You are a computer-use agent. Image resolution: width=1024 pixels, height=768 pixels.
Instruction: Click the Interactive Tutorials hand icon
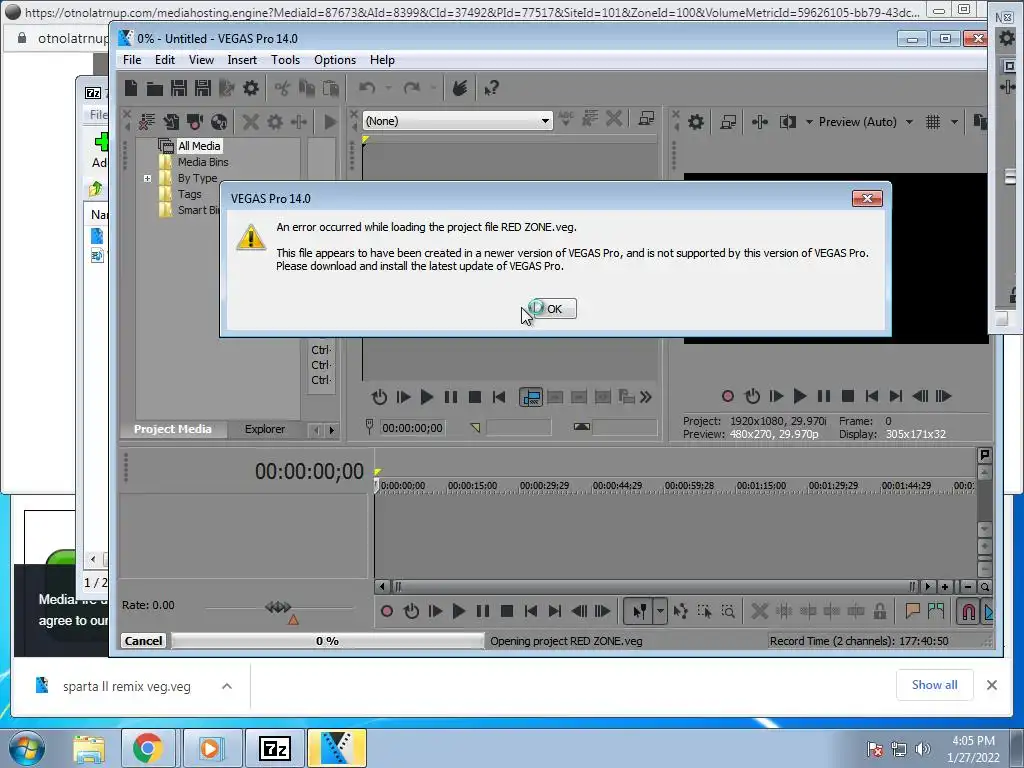click(460, 88)
